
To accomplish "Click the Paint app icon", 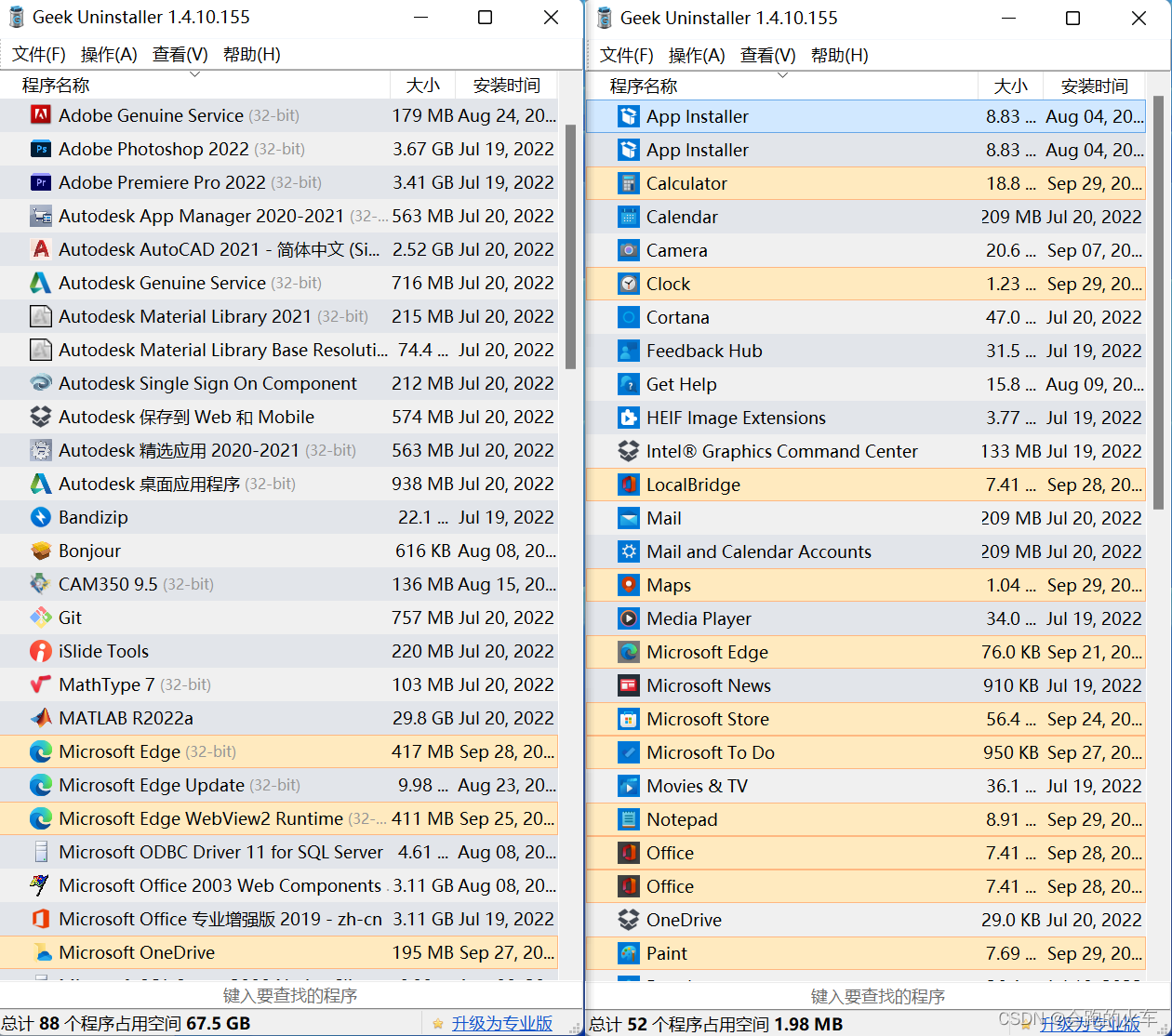I will point(629,953).
